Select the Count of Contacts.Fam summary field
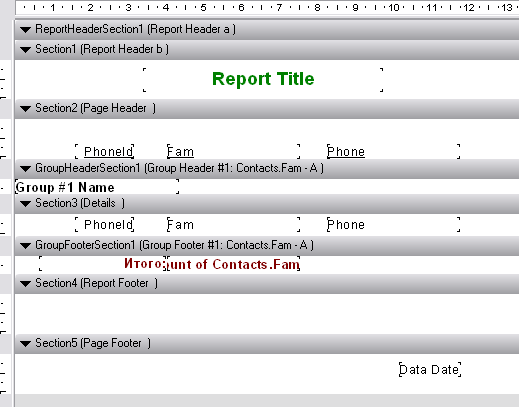Screen dimensions: 519x407 [233, 264]
